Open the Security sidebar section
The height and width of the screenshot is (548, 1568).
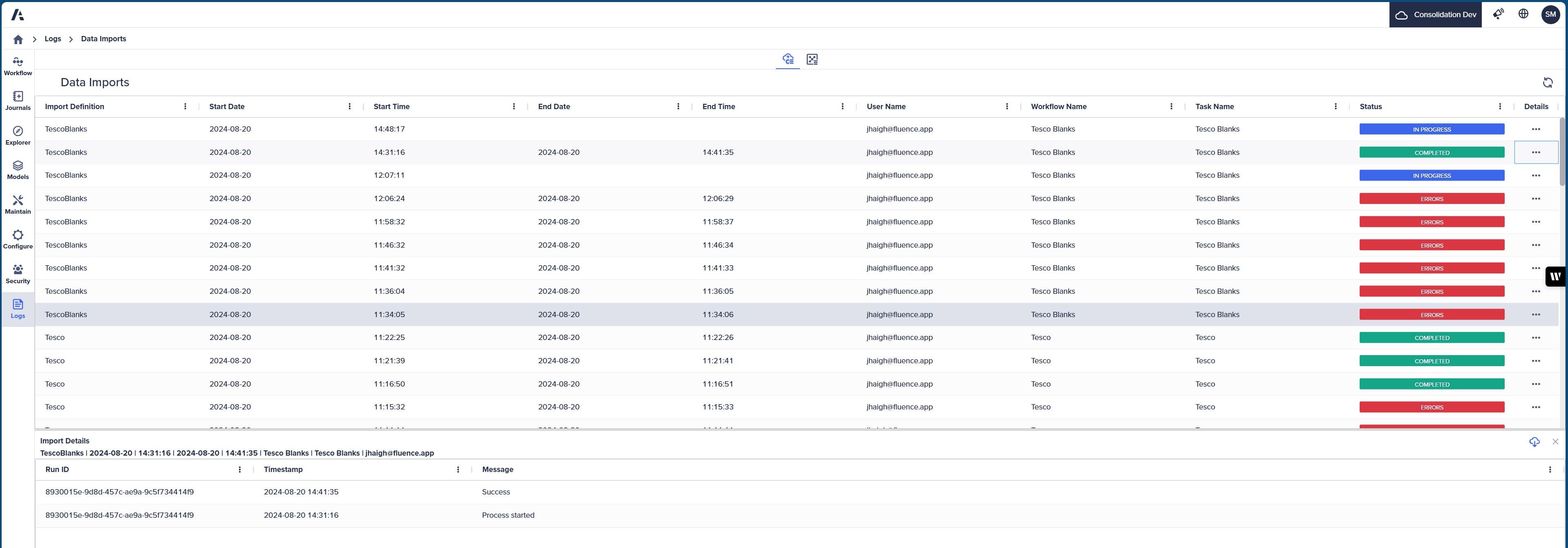click(18, 275)
